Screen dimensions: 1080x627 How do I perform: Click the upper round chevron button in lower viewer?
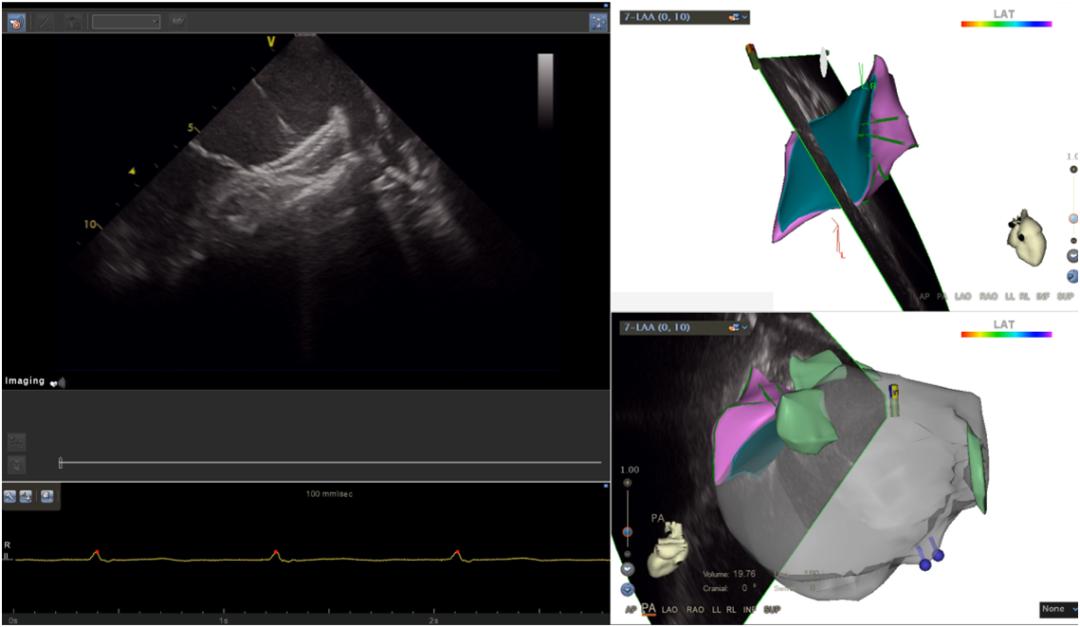click(x=627, y=569)
